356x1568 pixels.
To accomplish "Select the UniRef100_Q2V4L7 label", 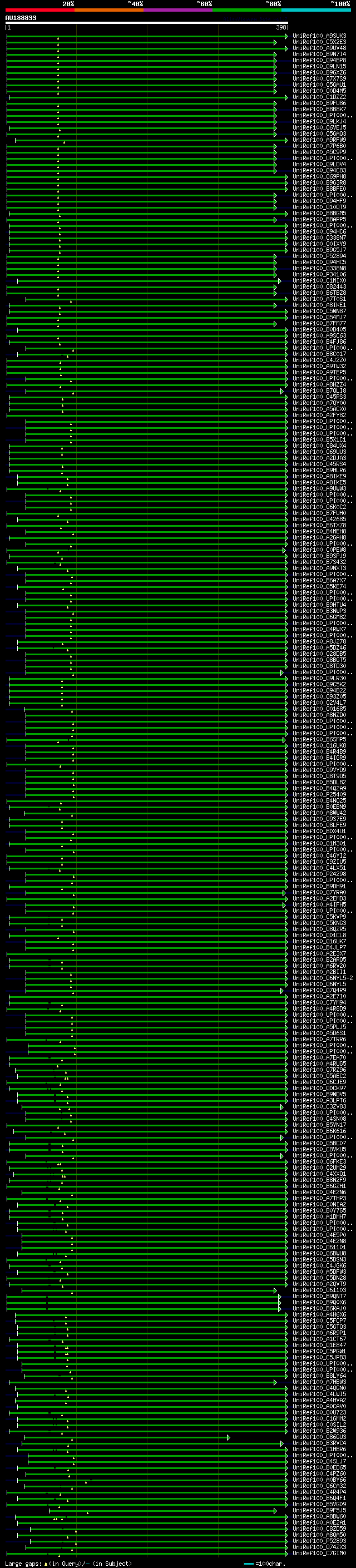I will (319, 703).
